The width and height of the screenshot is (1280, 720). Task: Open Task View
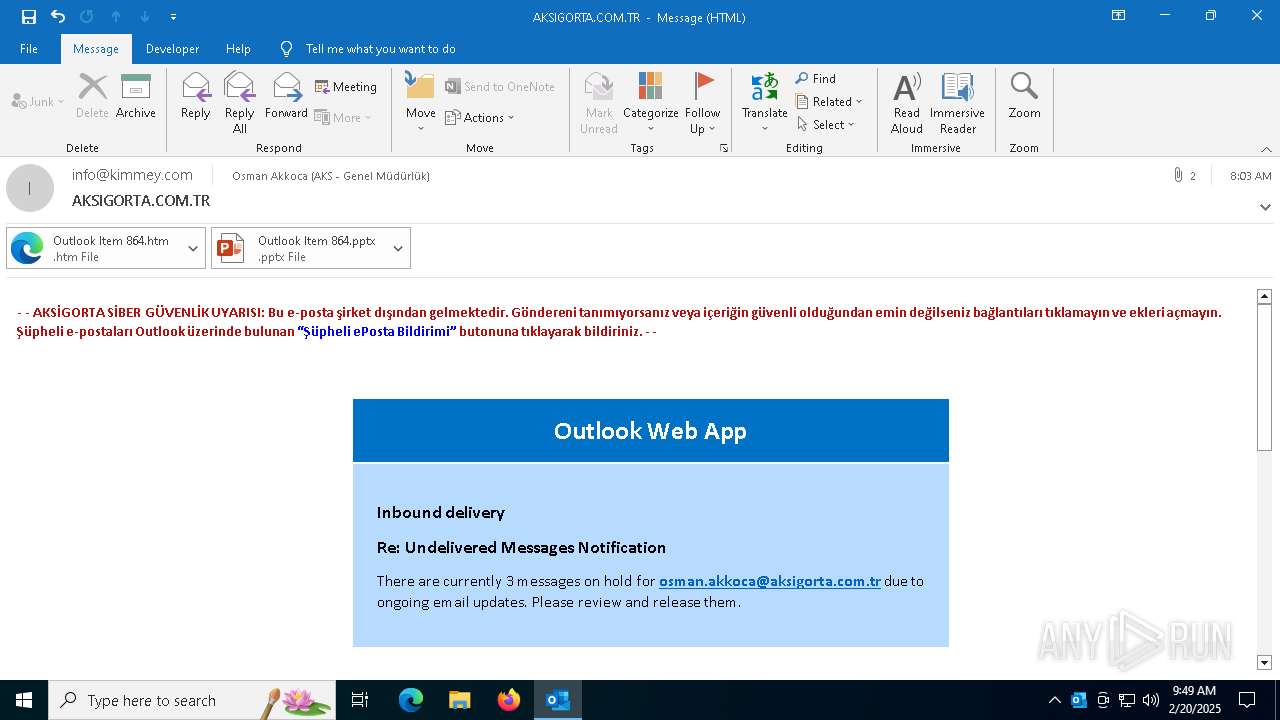pyautogui.click(x=360, y=700)
